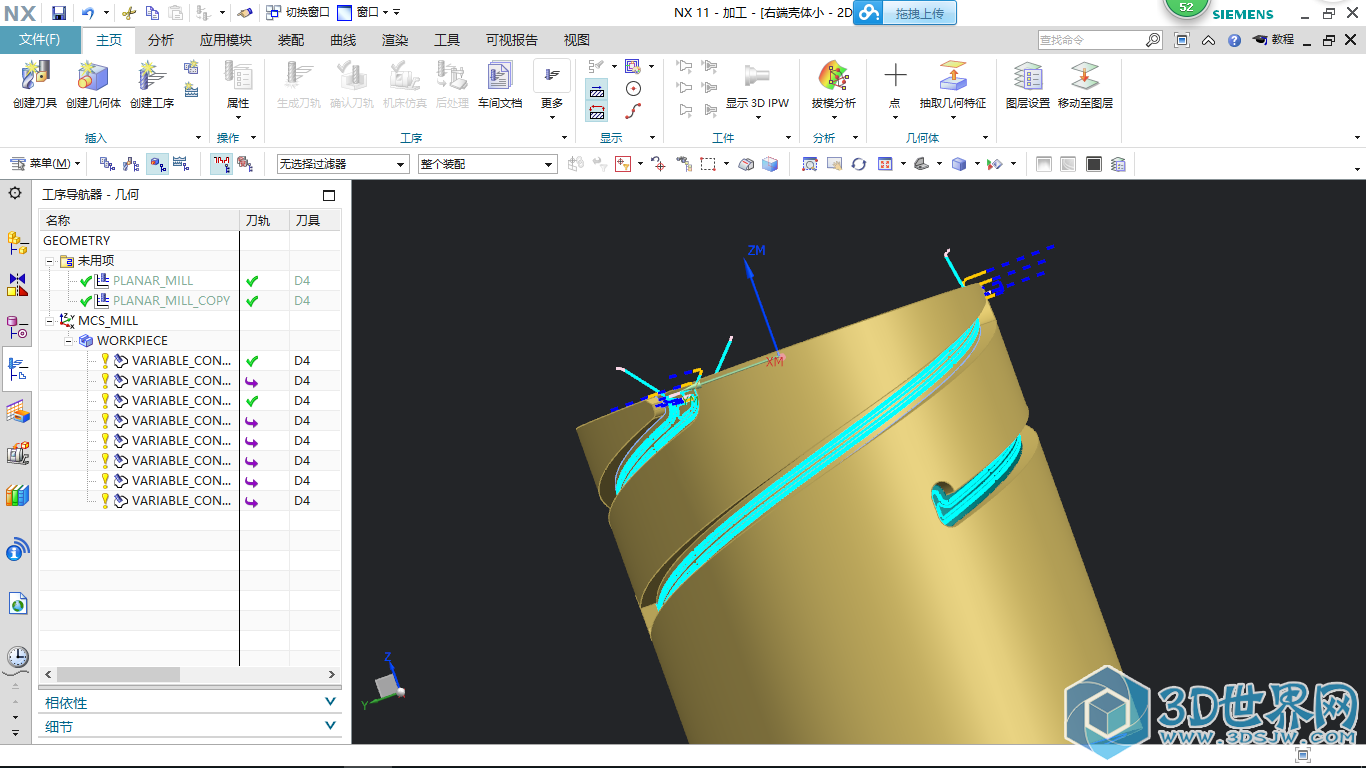The height and width of the screenshot is (768, 1366).
Task: Click the 教程 tutorial button
Action: click(x=1272, y=40)
